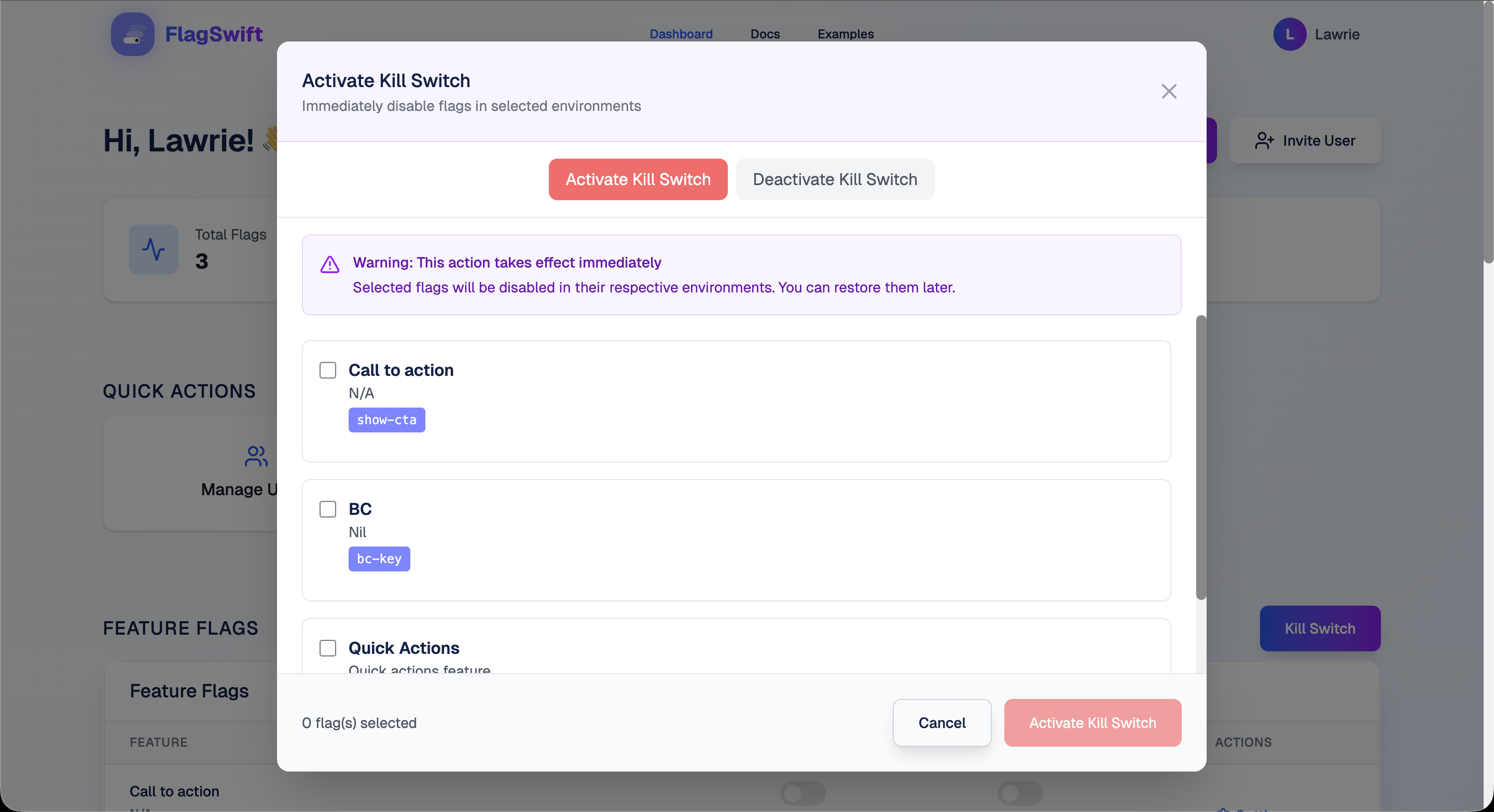Click the FlagSwift logo icon
Screen dimensions: 1494x812
pos(132,34)
